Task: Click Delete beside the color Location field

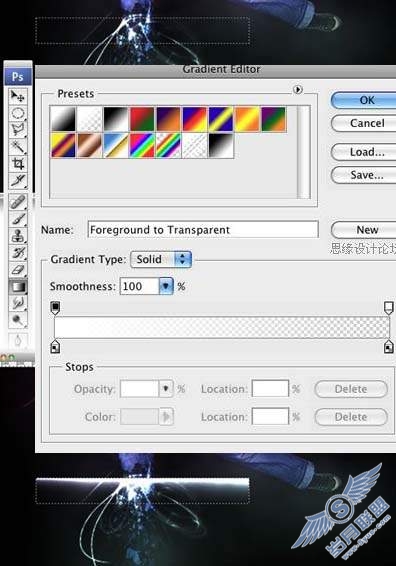Action: click(351, 417)
